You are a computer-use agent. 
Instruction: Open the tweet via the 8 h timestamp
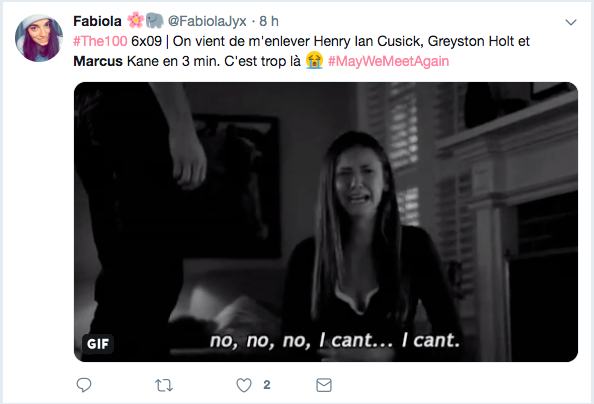coord(269,21)
